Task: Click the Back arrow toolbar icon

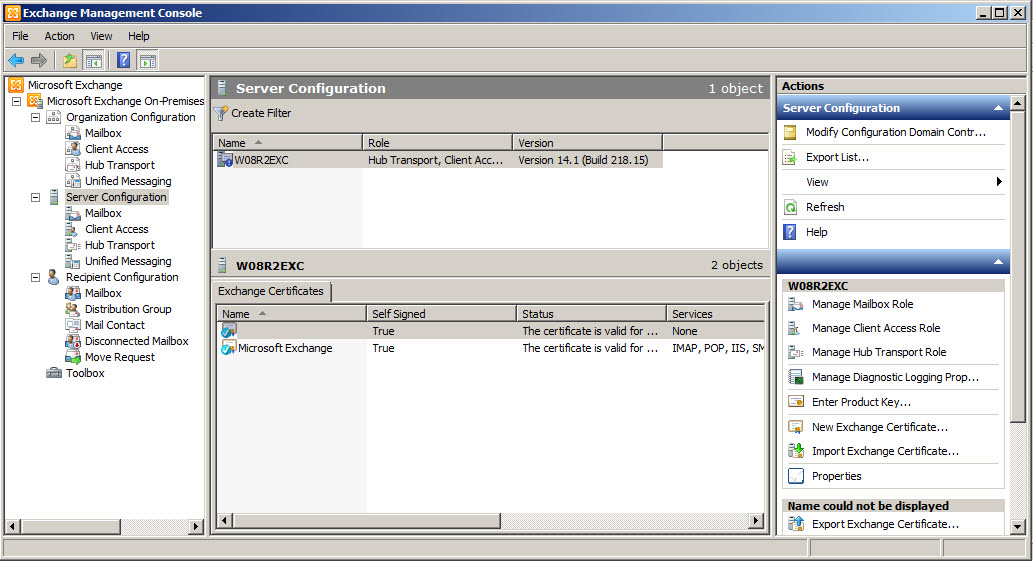Action: tap(16, 61)
